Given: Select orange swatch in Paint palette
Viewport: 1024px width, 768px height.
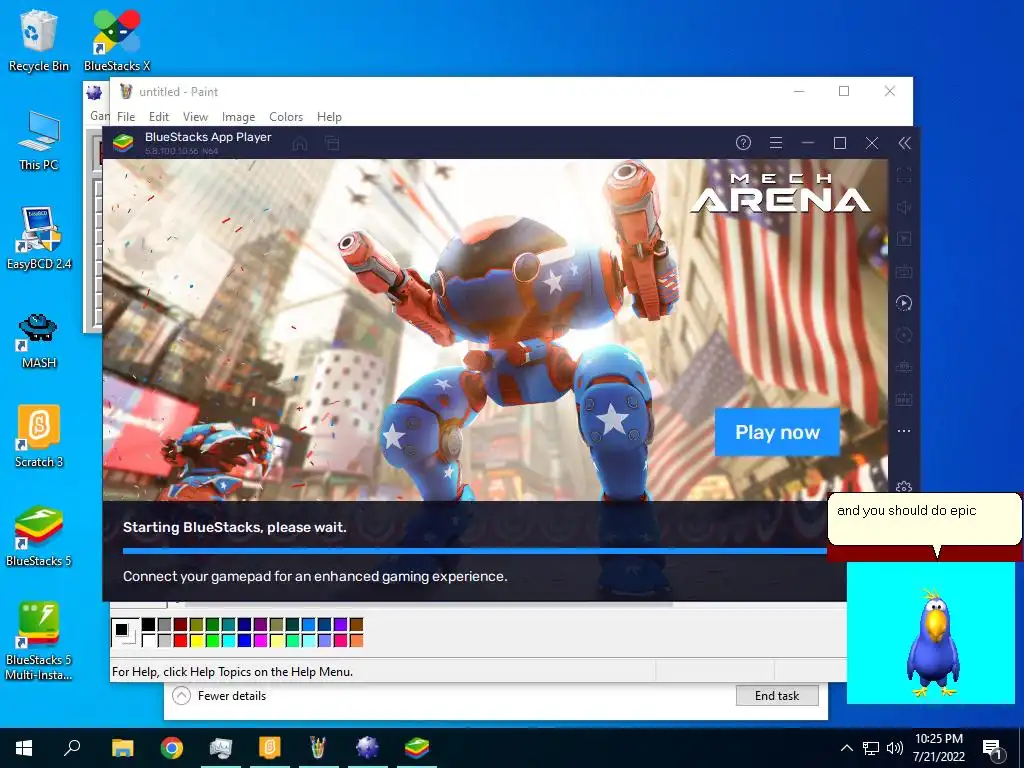Looking at the screenshot, I should pos(357,641).
